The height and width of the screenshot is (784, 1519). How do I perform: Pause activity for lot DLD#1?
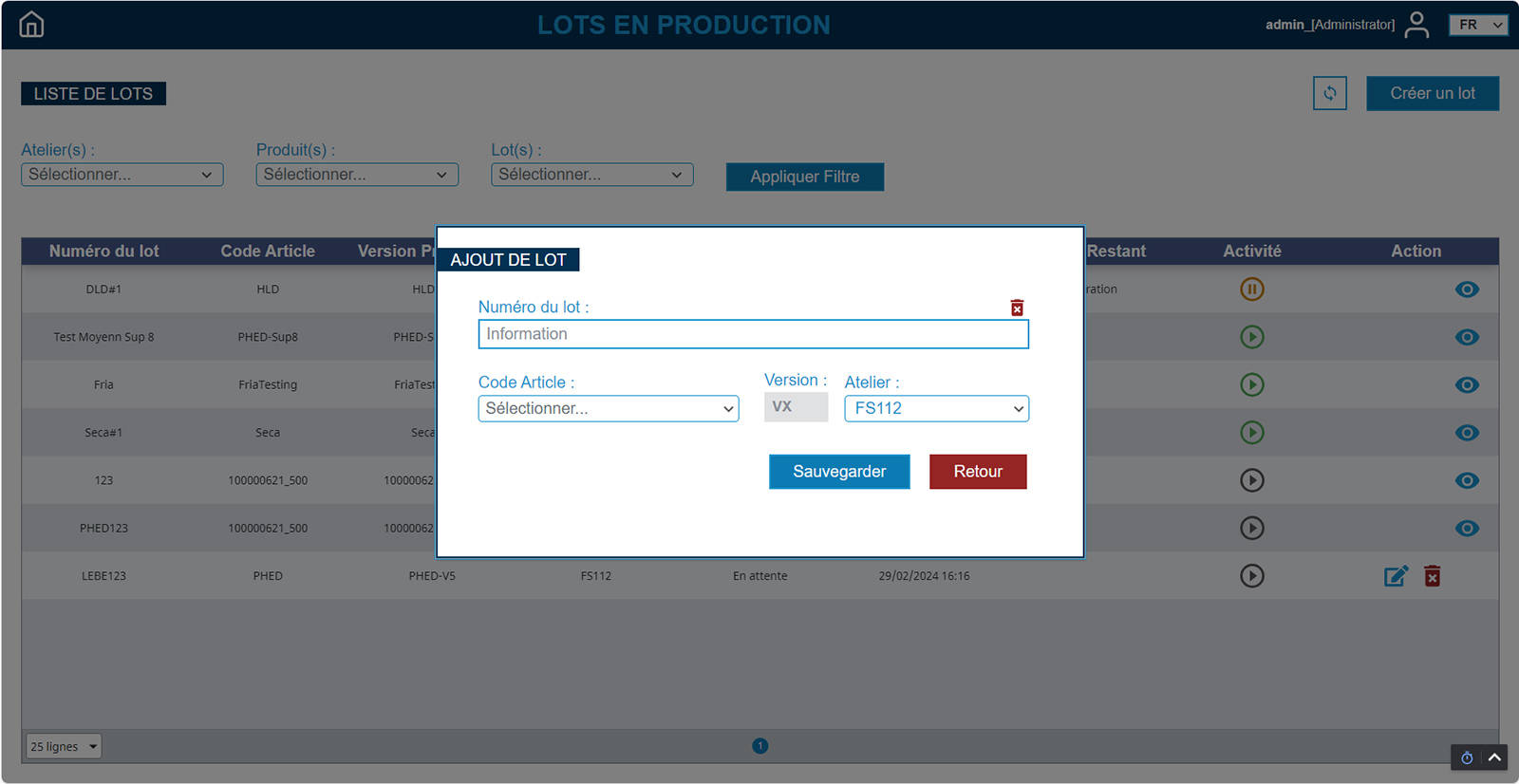point(1252,289)
